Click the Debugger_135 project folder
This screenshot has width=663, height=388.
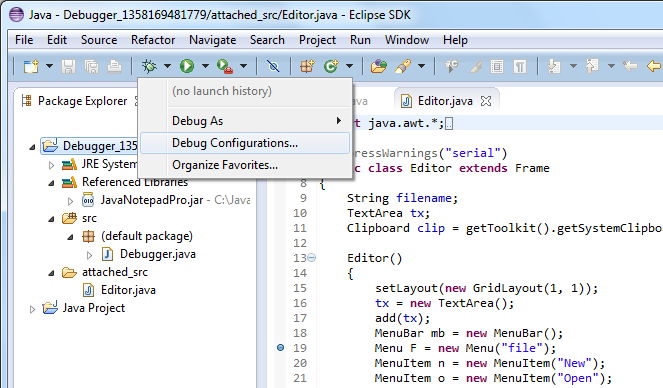pos(89,146)
